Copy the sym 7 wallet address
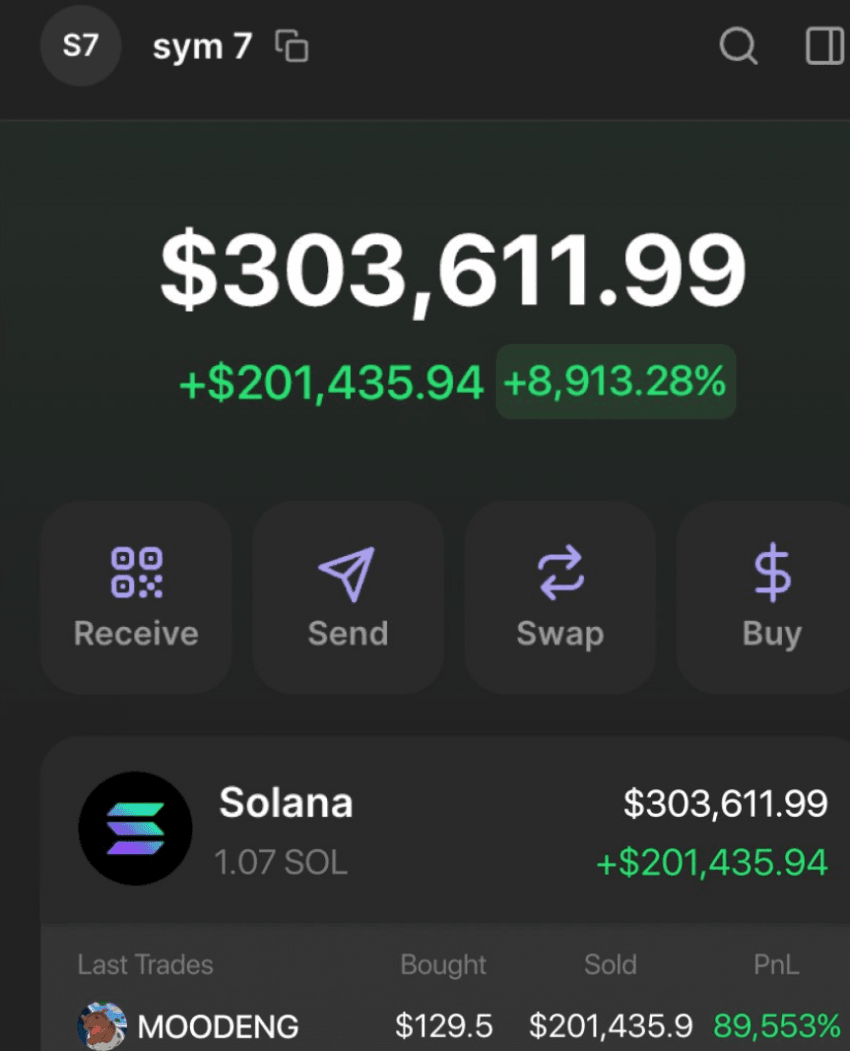850x1051 pixels. pyautogui.click(x=292, y=46)
